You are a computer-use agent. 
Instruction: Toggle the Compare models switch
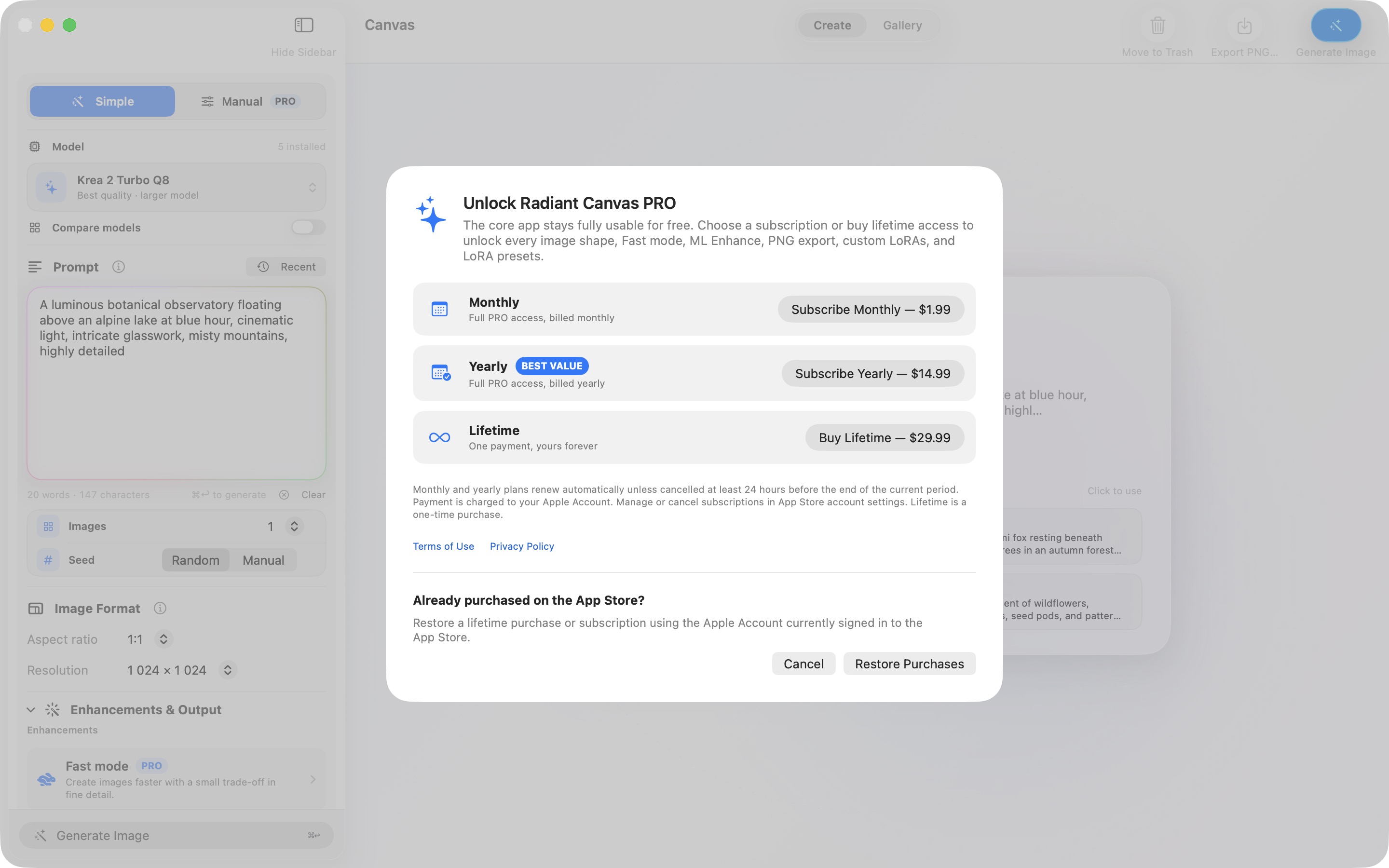pos(308,227)
